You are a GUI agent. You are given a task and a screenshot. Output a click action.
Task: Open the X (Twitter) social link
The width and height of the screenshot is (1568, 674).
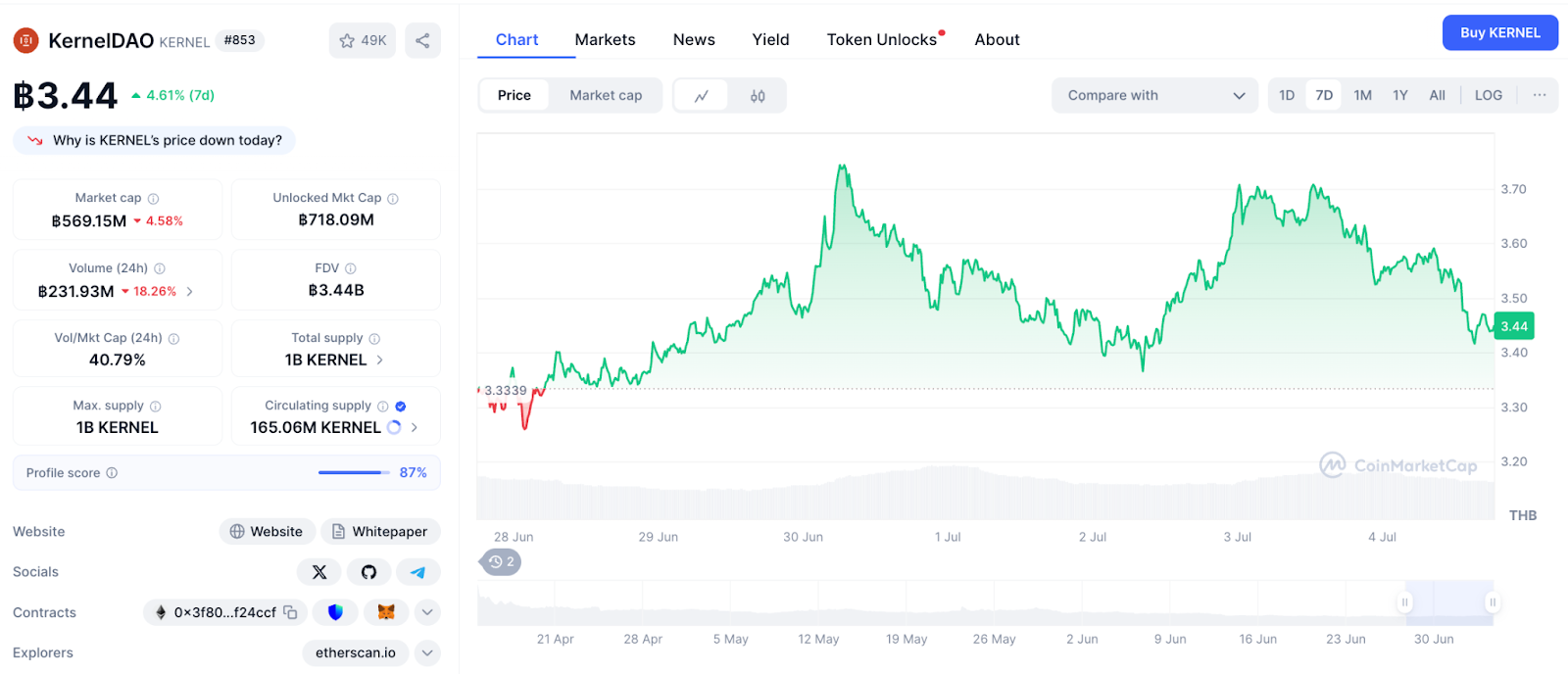[319, 572]
